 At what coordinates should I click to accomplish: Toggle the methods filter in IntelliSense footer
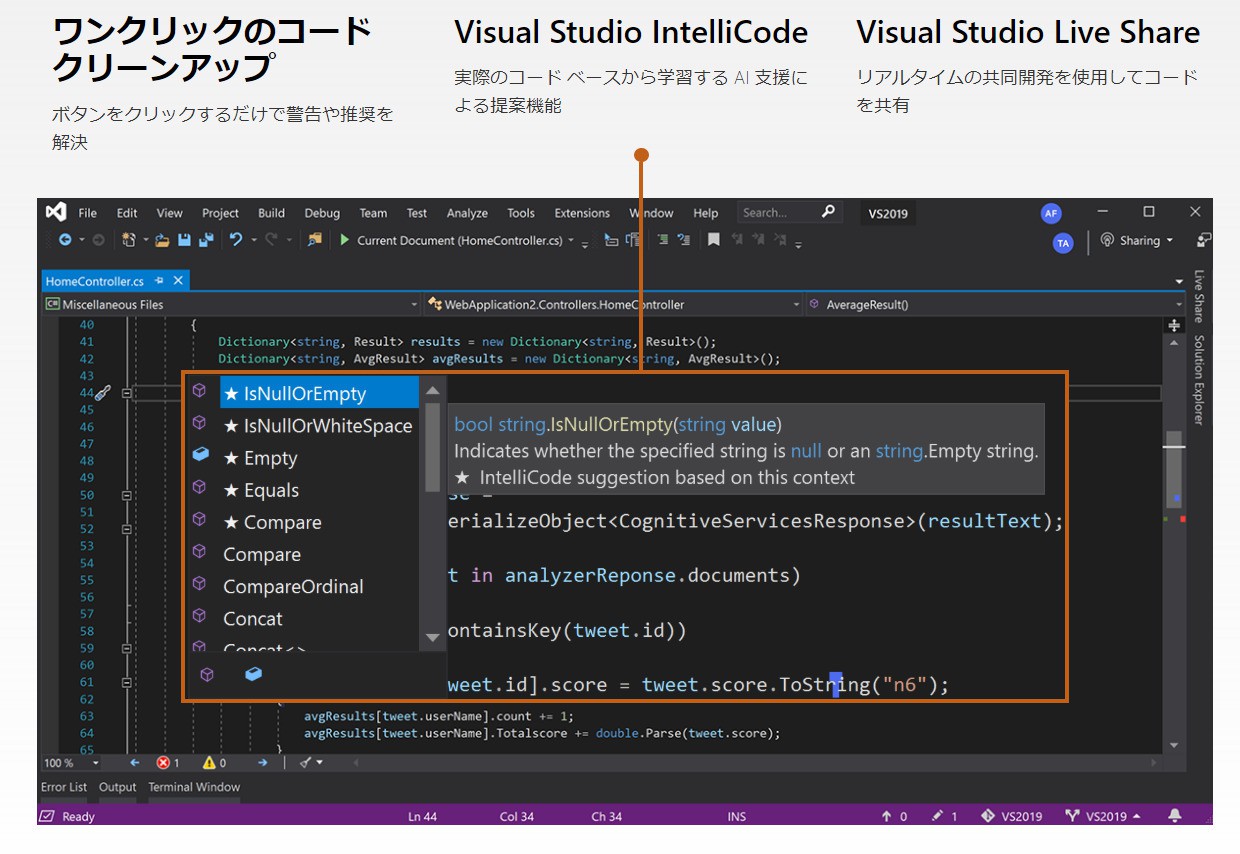tap(207, 675)
